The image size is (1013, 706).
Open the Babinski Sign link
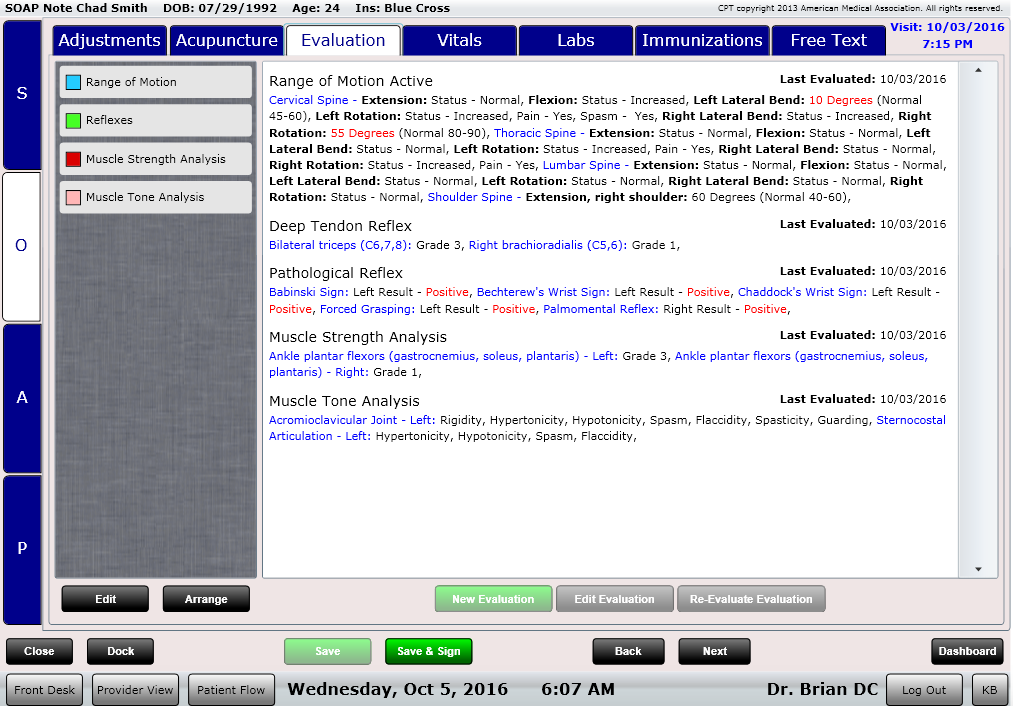308,292
